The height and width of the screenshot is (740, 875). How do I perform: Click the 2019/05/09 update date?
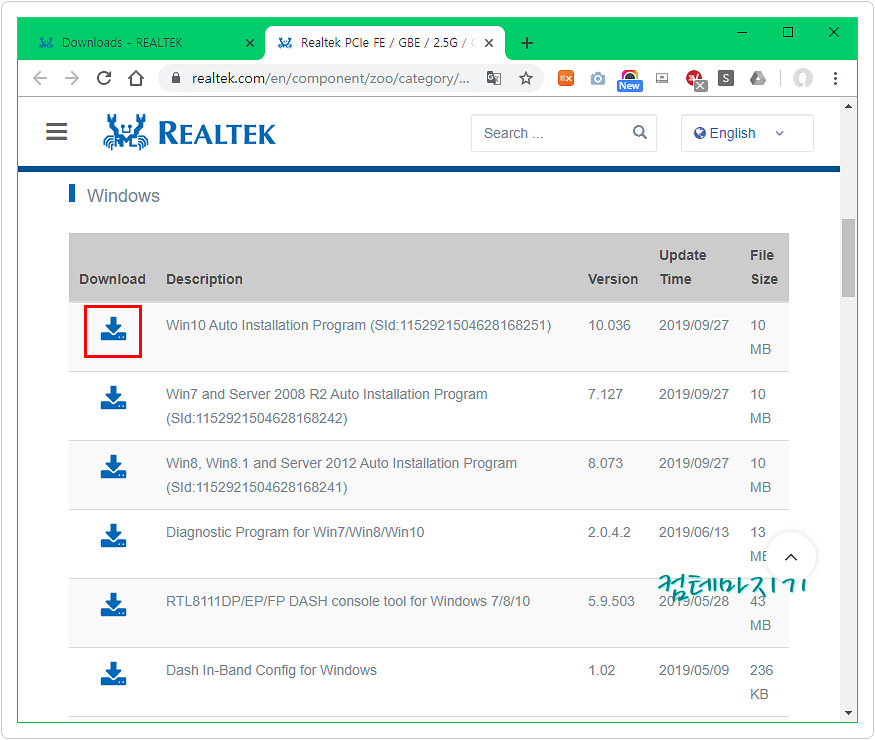(694, 670)
